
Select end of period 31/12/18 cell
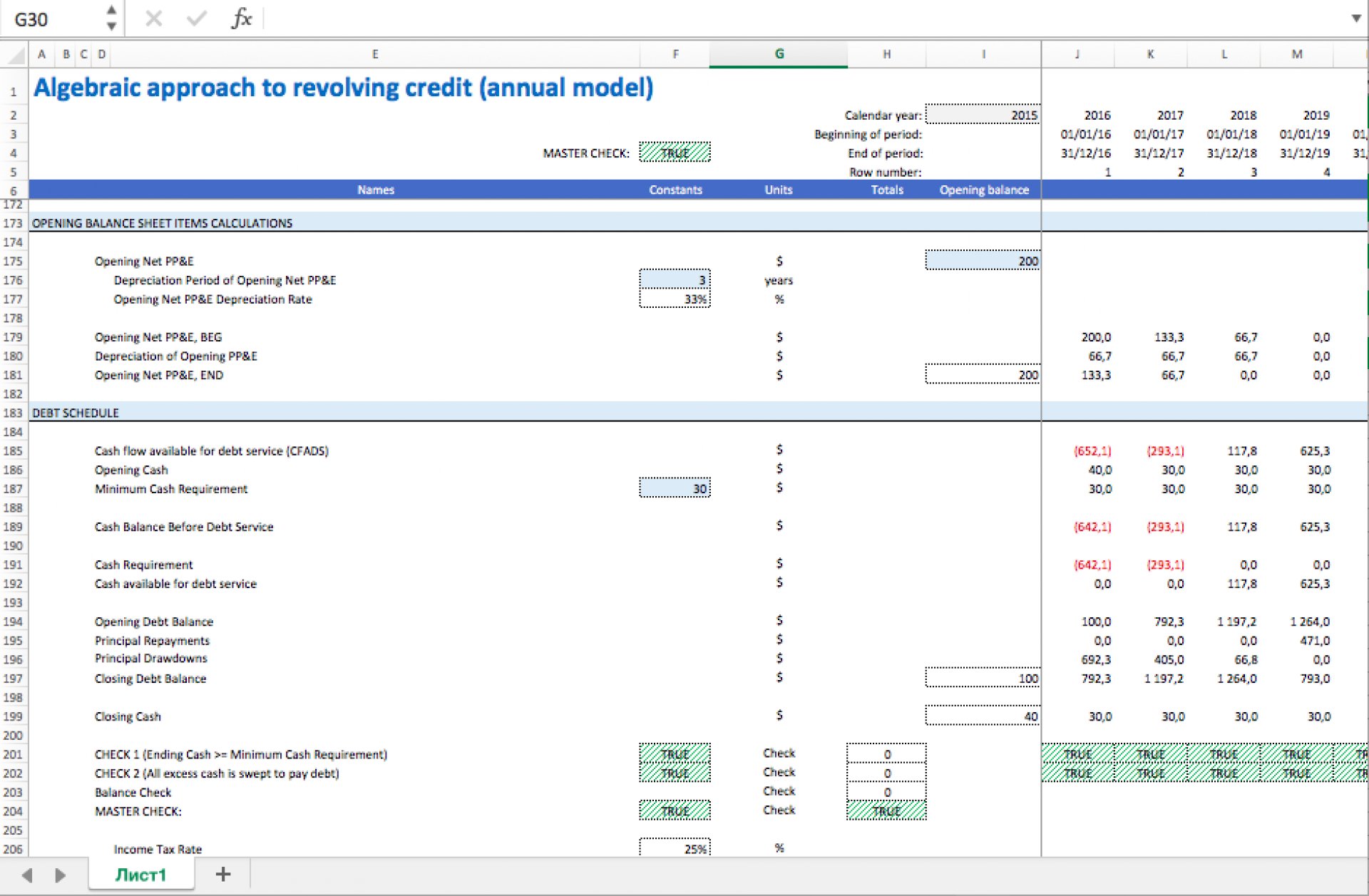[1224, 153]
